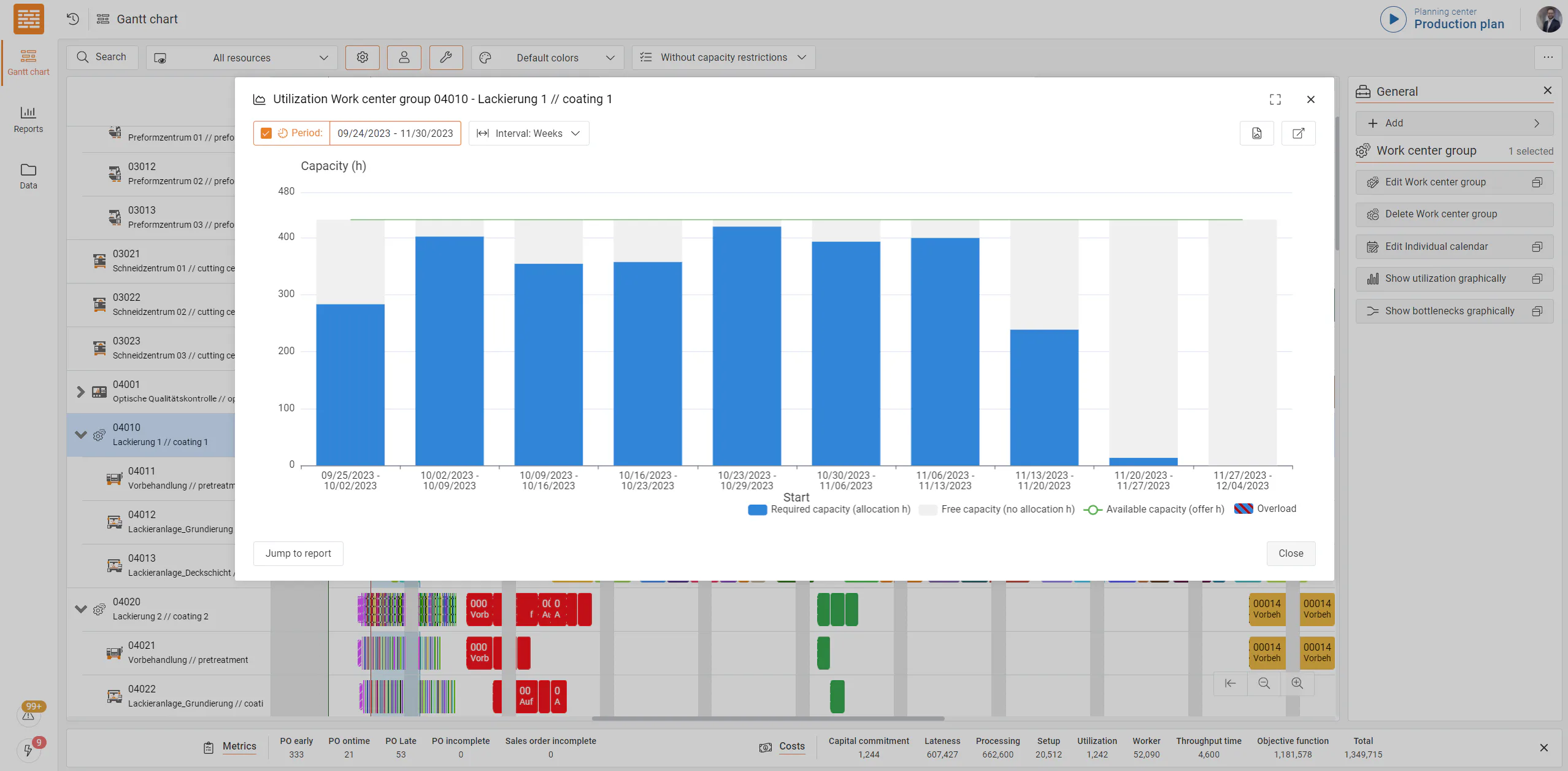Open the All resources dropdown

click(x=242, y=57)
